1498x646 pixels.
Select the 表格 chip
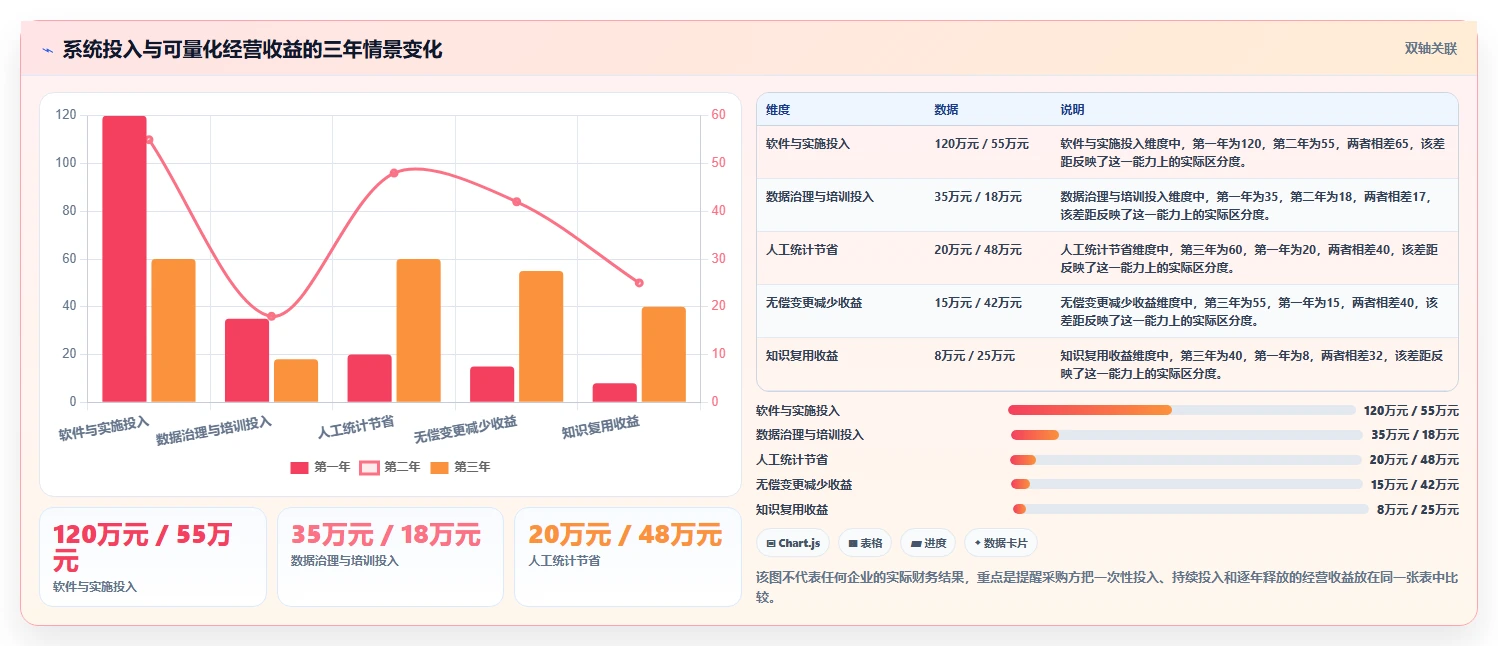(x=865, y=543)
